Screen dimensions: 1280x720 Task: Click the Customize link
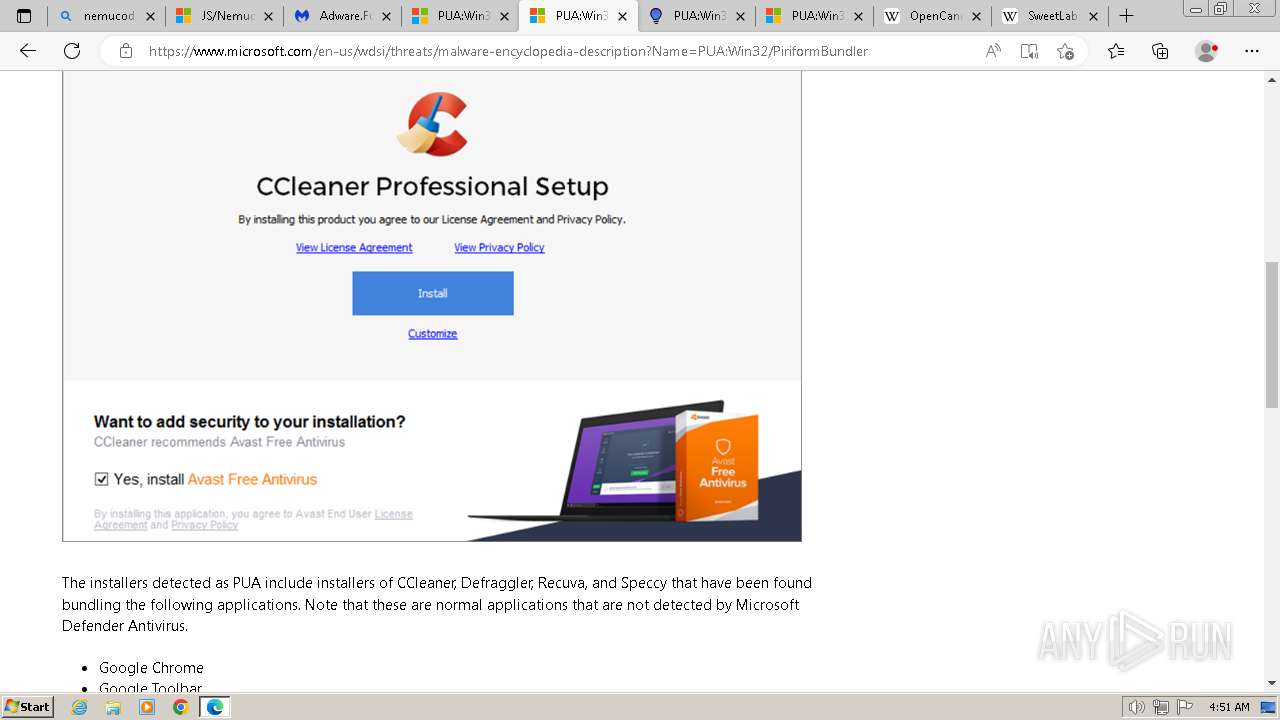(x=432, y=334)
